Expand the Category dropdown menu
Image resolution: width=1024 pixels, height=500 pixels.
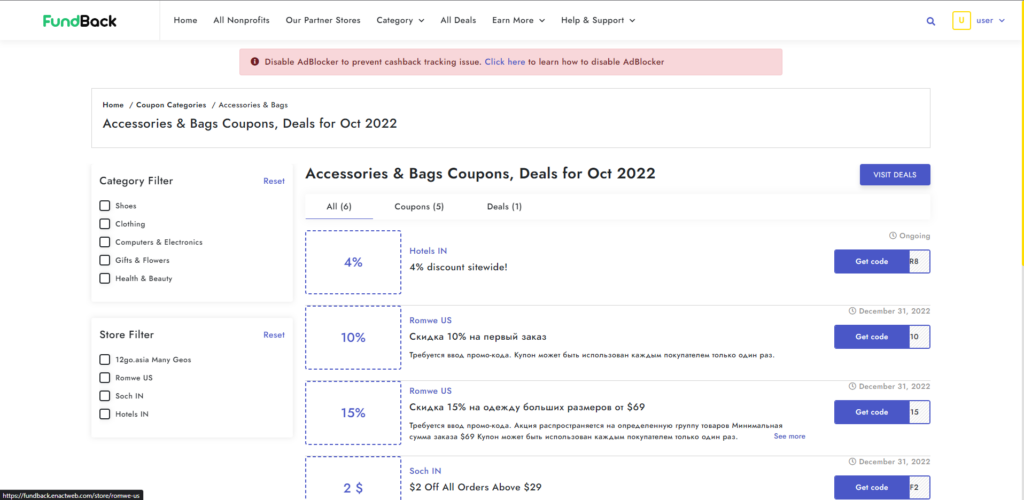(x=400, y=20)
